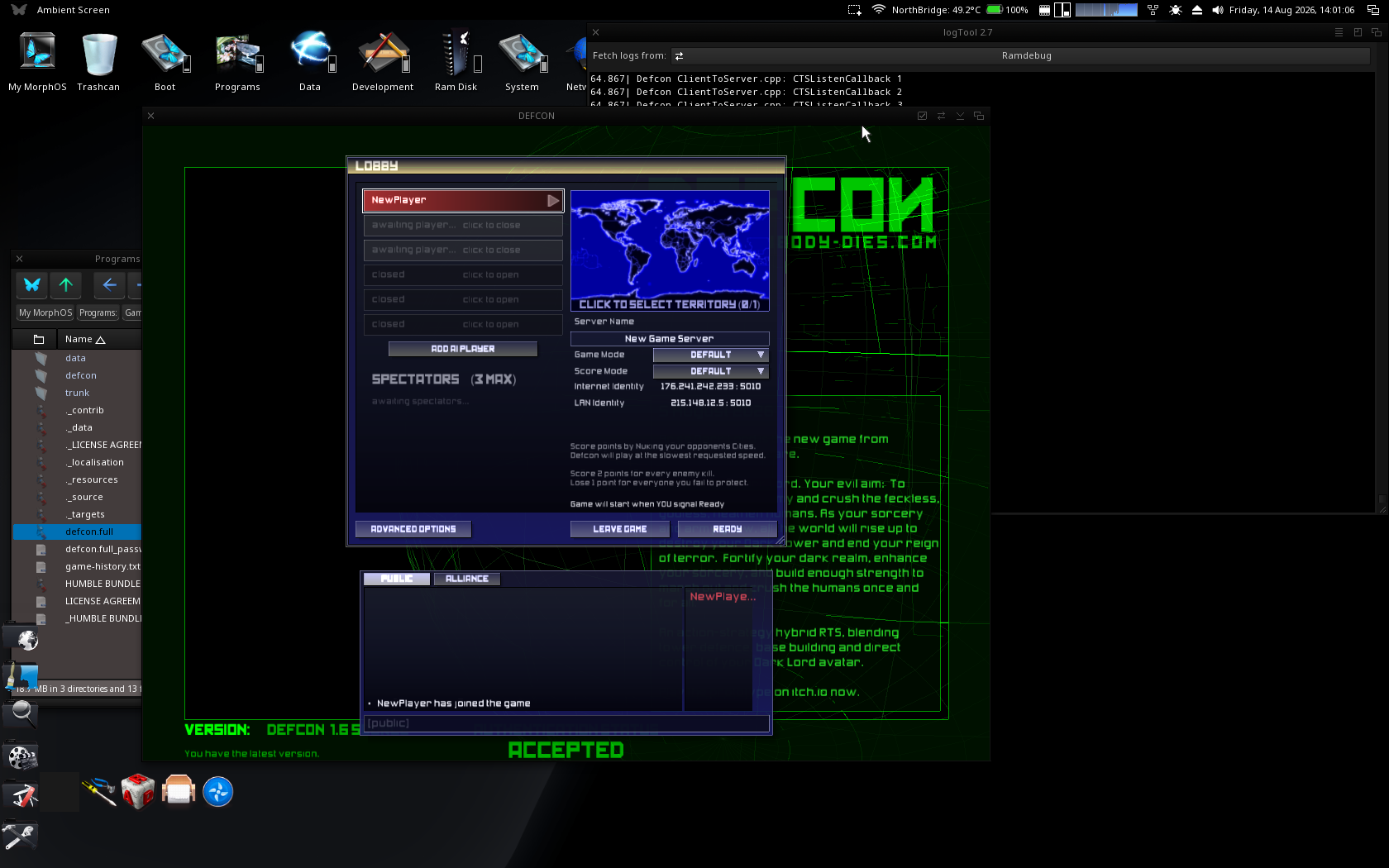Click the green up-arrow parent button
Image resolution: width=1389 pixels, height=868 pixels.
point(66,284)
